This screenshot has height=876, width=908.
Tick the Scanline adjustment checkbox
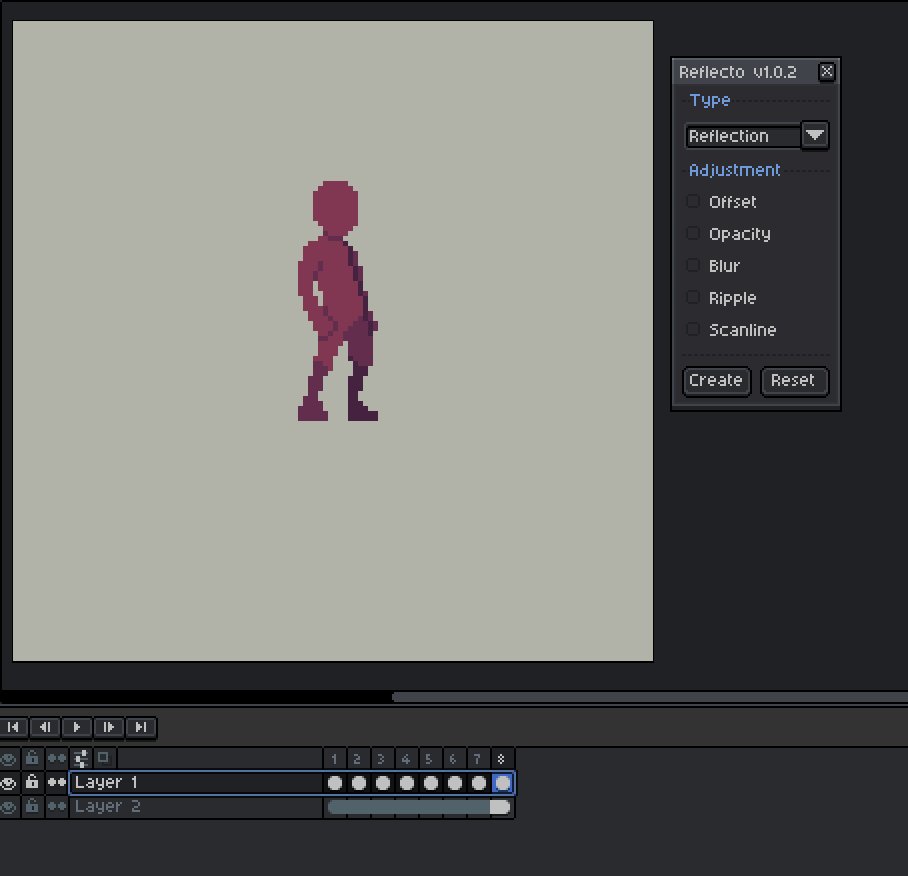click(693, 329)
